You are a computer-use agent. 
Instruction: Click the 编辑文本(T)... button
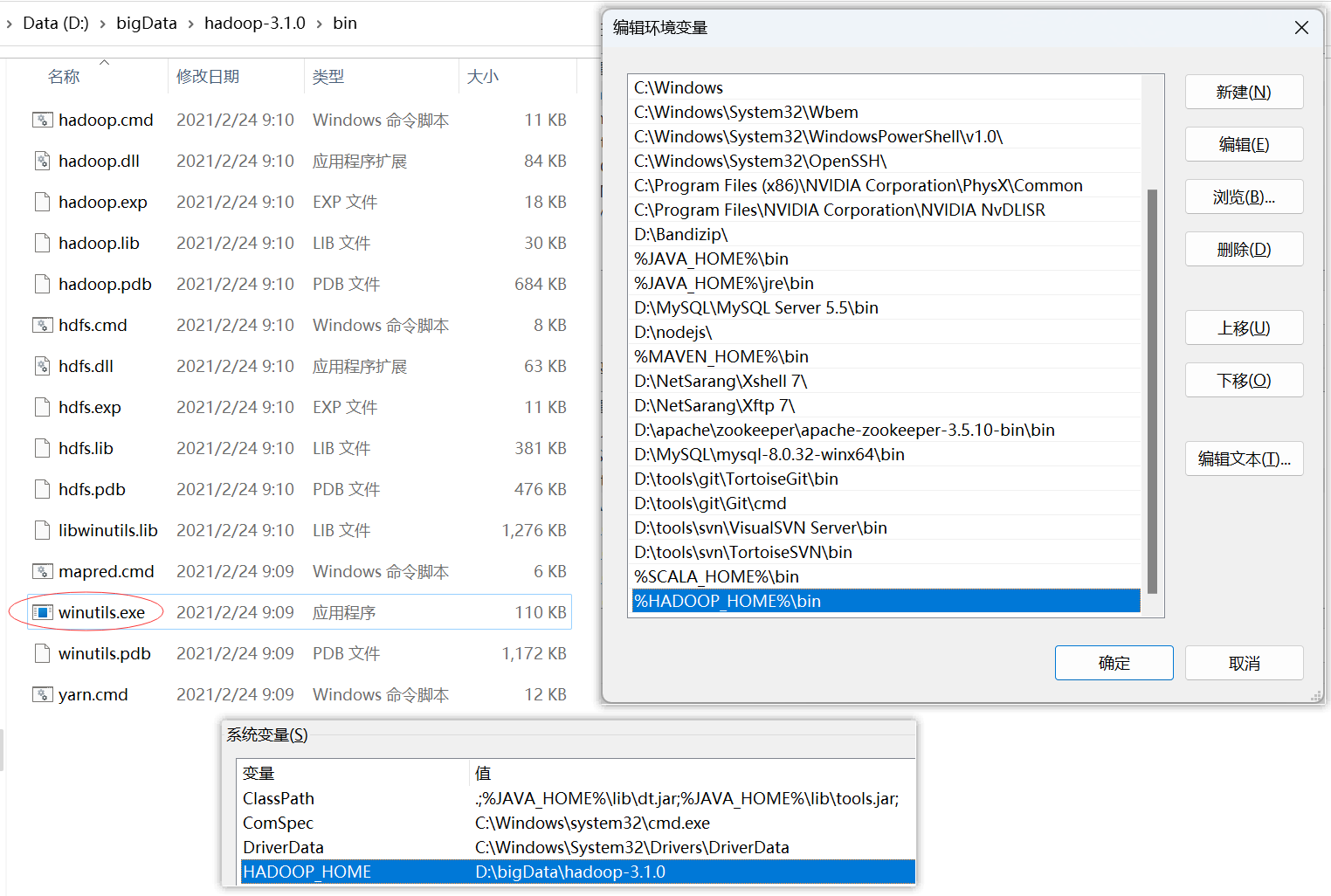coord(1244,458)
